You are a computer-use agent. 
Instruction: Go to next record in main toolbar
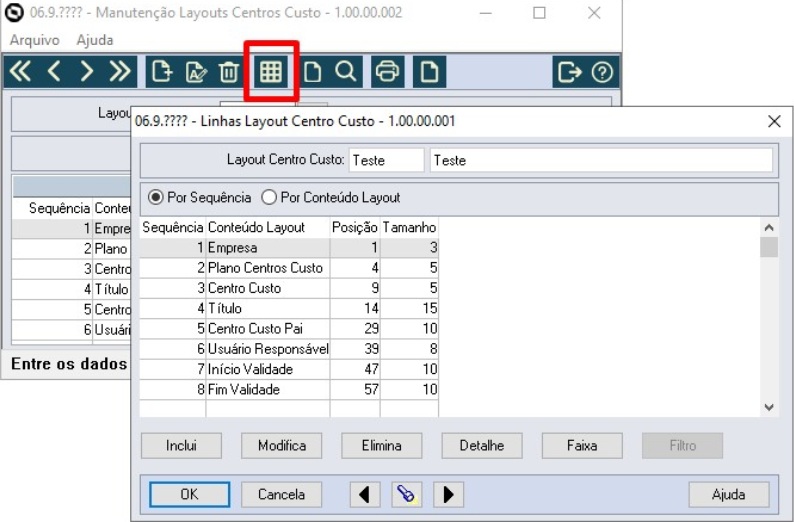[x=87, y=71]
